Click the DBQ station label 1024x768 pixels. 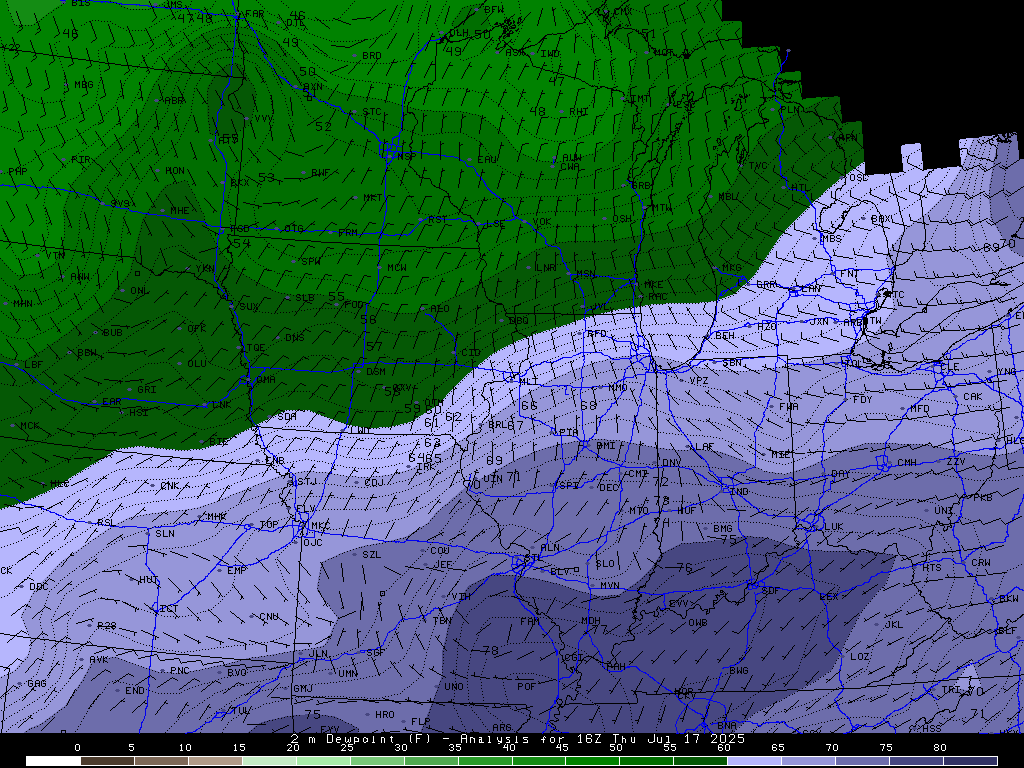pos(519,321)
